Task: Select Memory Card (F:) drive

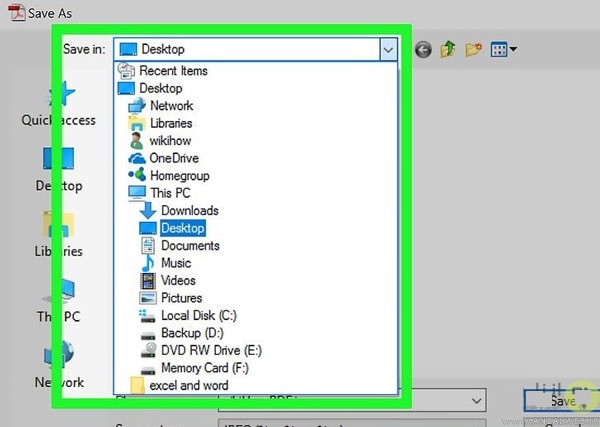Action: point(204,368)
